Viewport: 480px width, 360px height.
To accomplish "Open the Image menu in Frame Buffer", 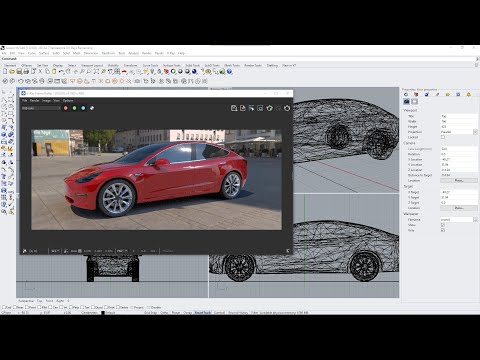I will [46, 101].
